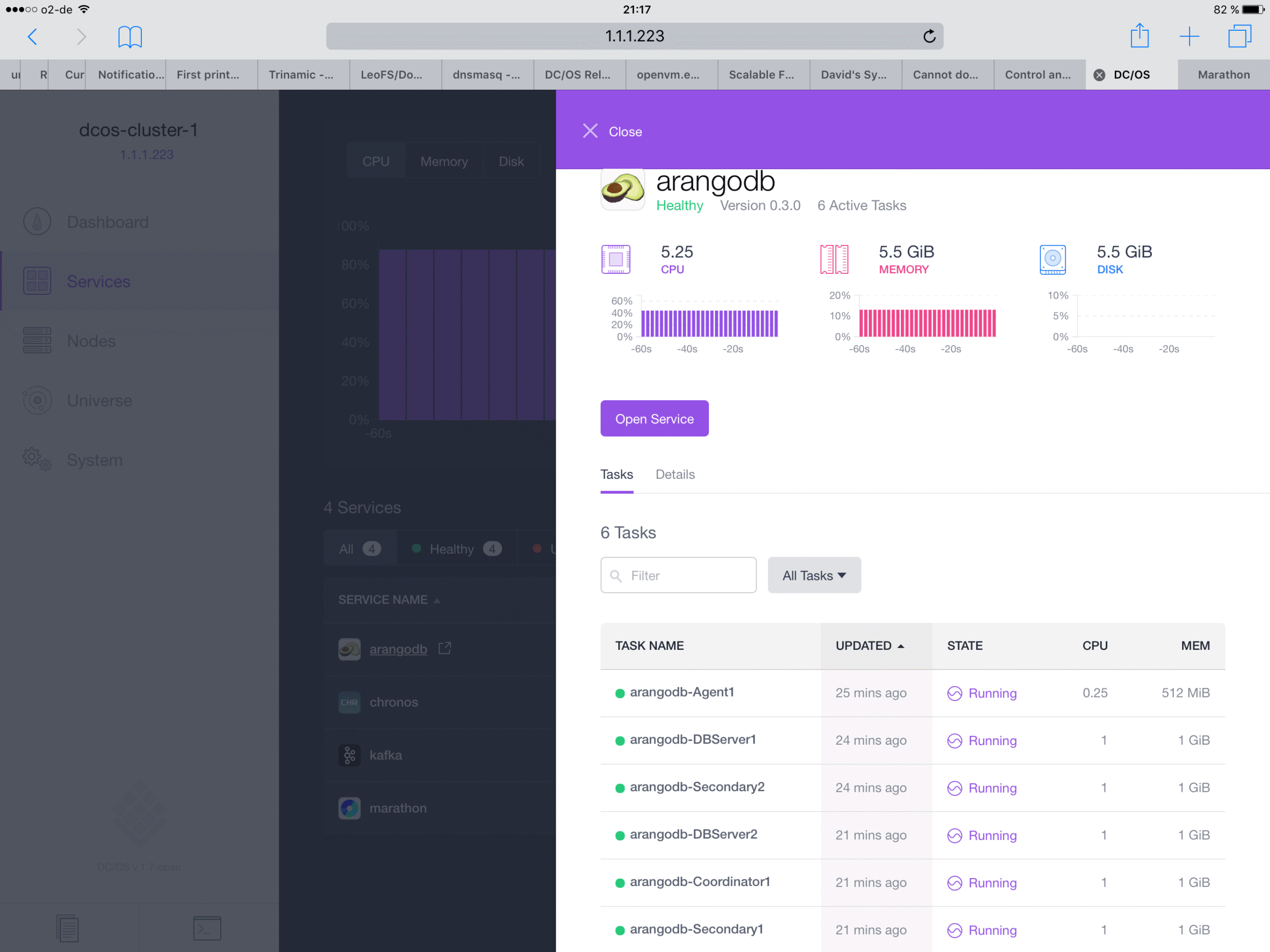The image size is (1270, 952).
Task: Click the CPU chip icon
Action: coord(616,259)
